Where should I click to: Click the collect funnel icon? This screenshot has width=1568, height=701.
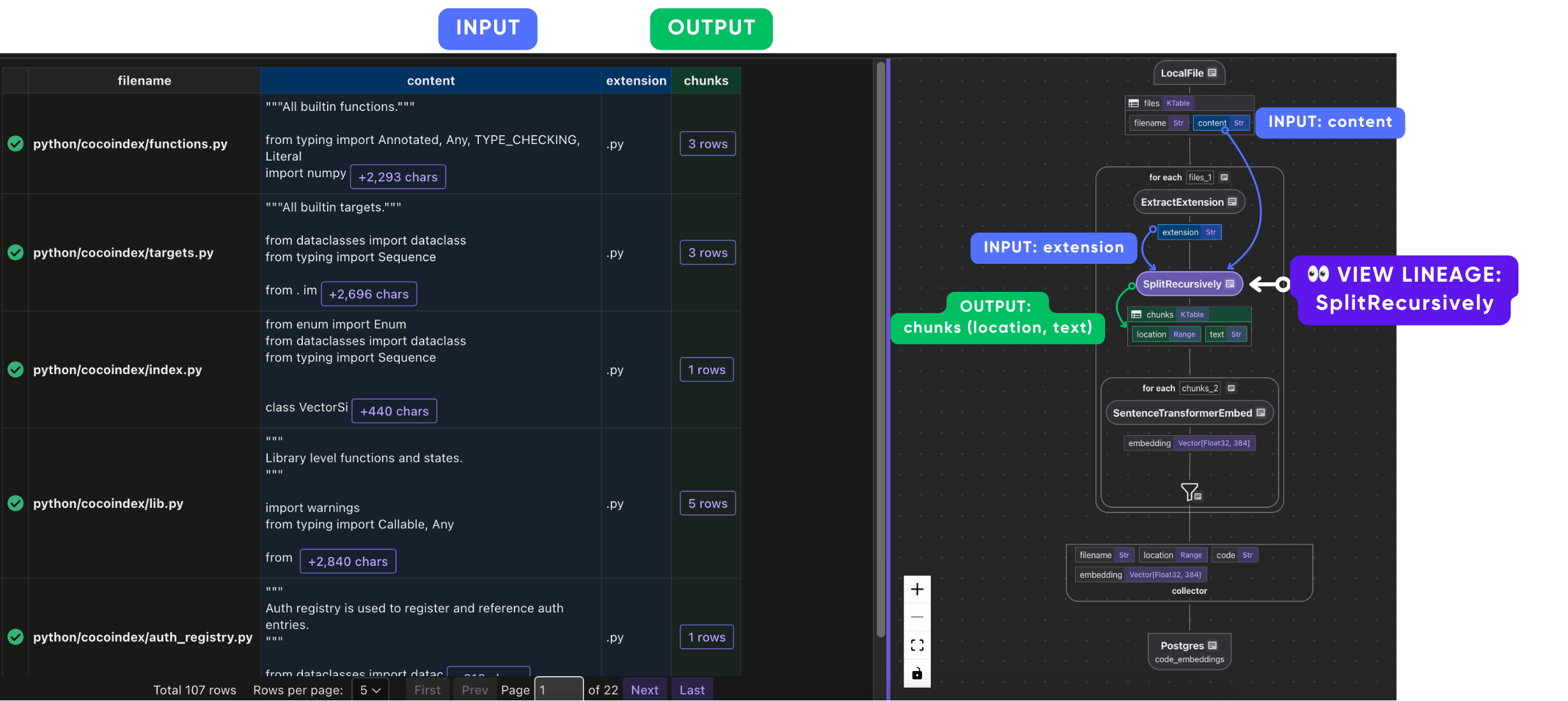click(x=1190, y=492)
